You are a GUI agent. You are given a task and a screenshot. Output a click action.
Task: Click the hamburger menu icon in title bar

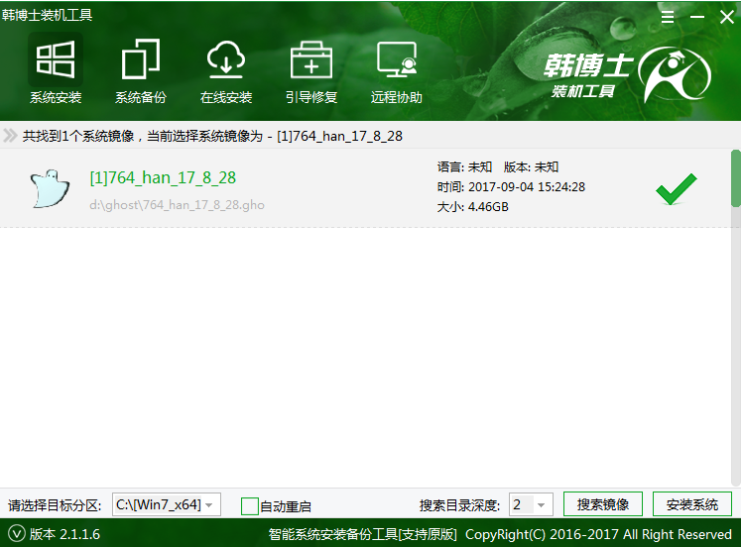tap(667, 17)
